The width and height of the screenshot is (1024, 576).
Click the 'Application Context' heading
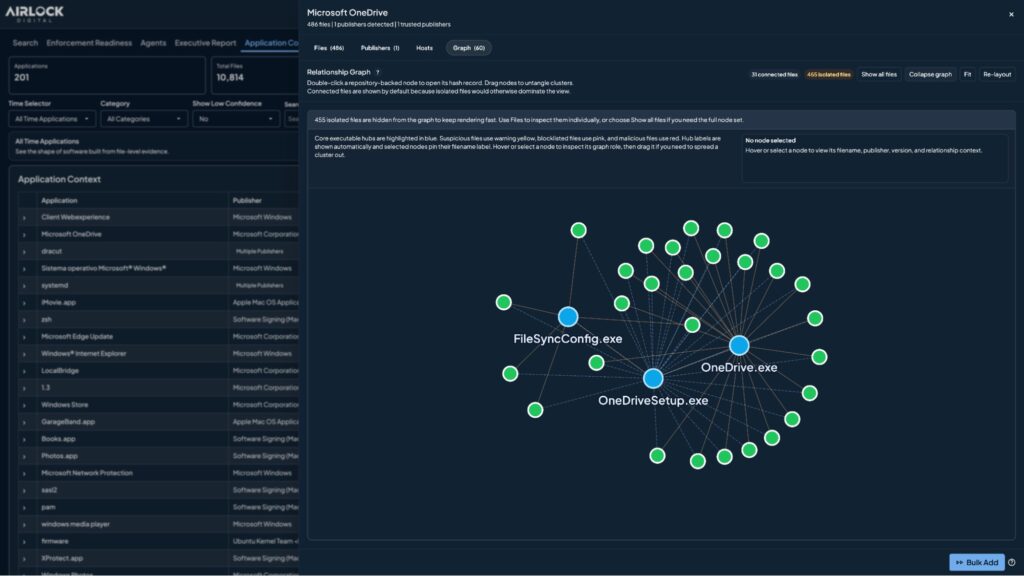pos(59,179)
